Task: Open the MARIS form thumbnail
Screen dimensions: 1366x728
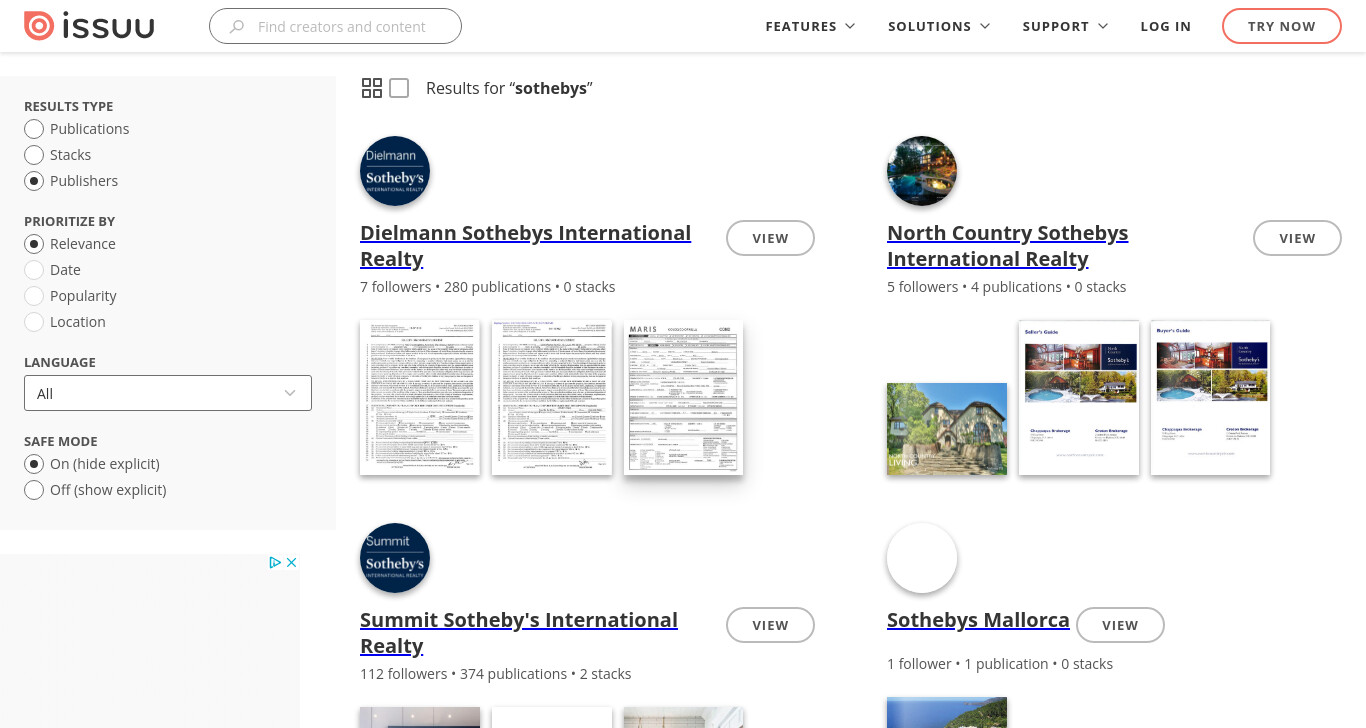Action: coord(683,397)
